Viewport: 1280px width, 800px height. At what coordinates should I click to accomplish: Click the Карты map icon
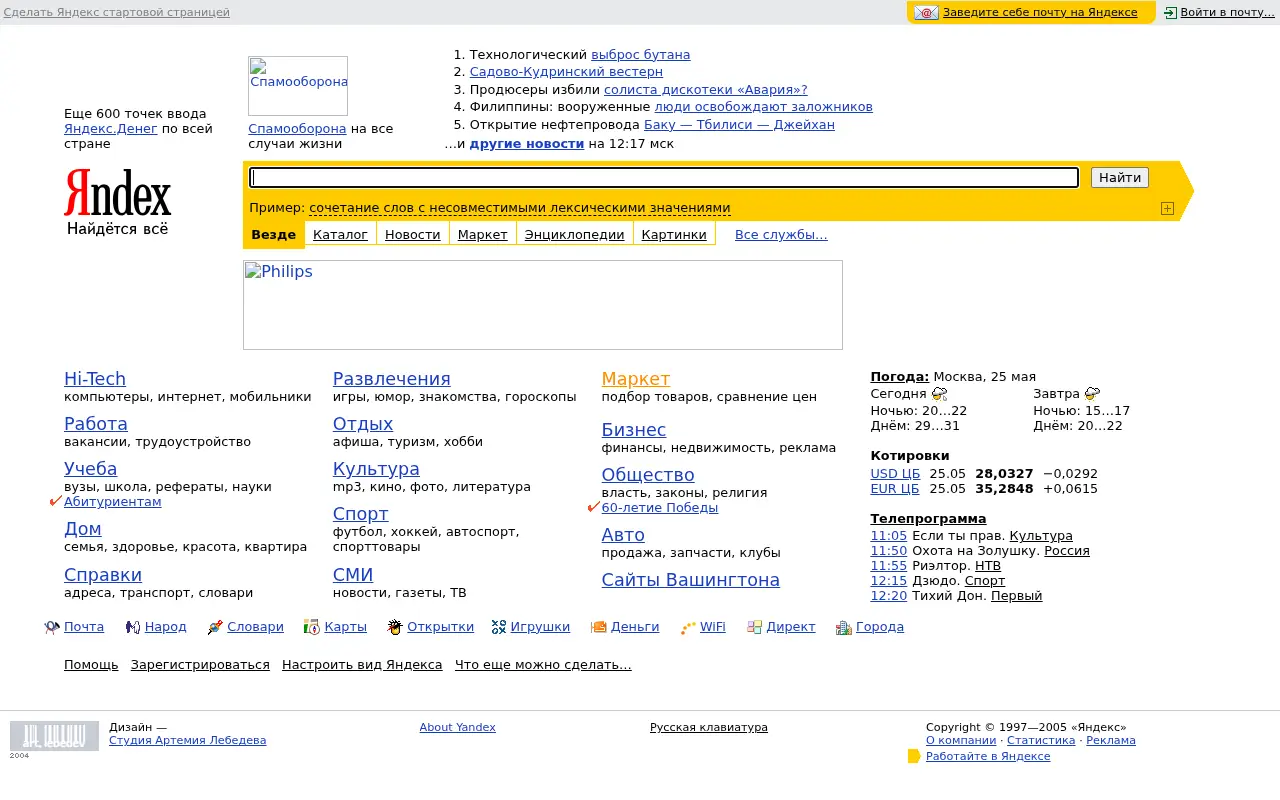click(312, 627)
